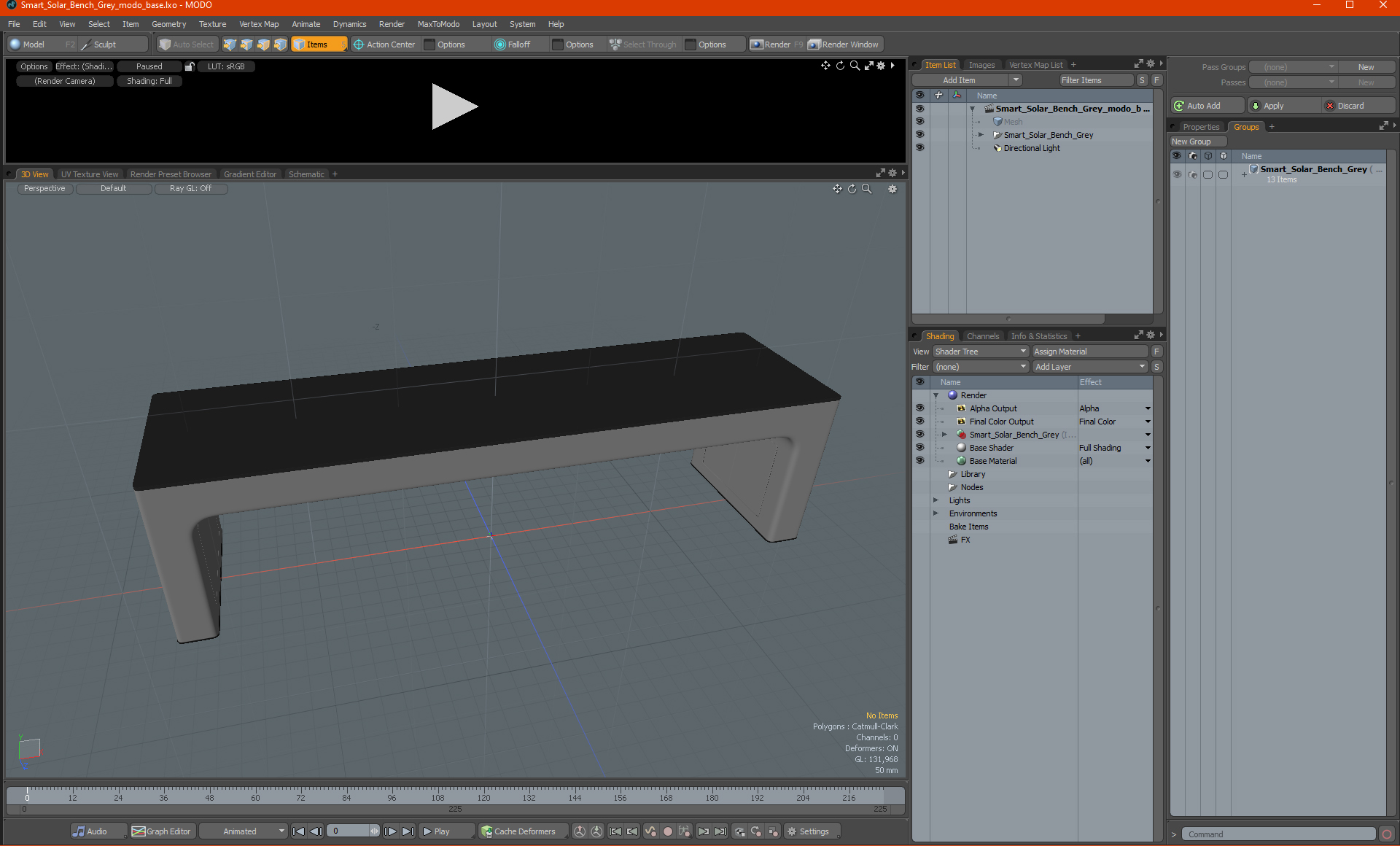Open the Graph Editor
This screenshot has width=1400, height=846.
tap(162, 831)
